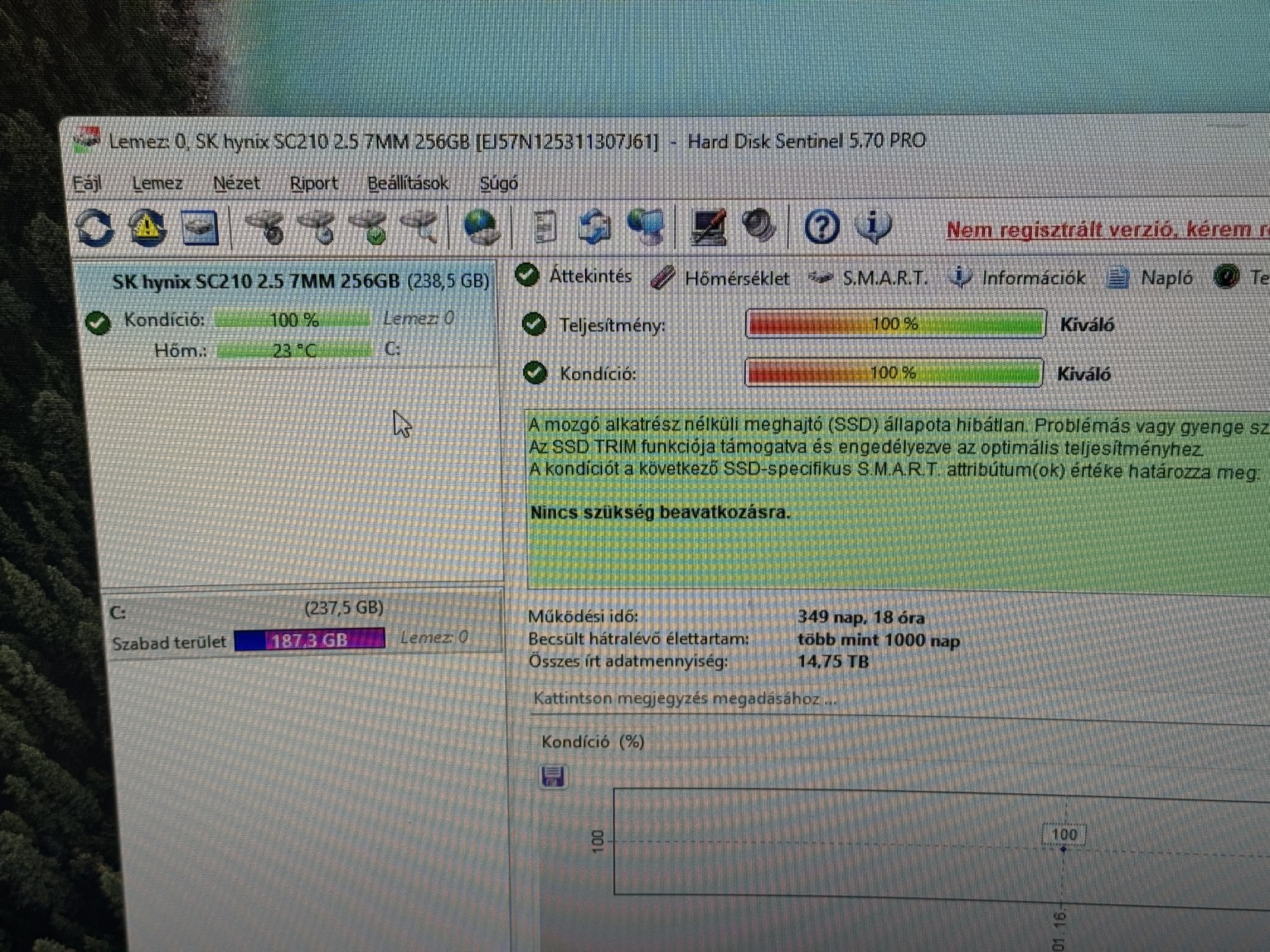Image resolution: width=1270 pixels, height=952 pixels.
Task: Click the speaker toolbar icon
Action: click(x=758, y=226)
